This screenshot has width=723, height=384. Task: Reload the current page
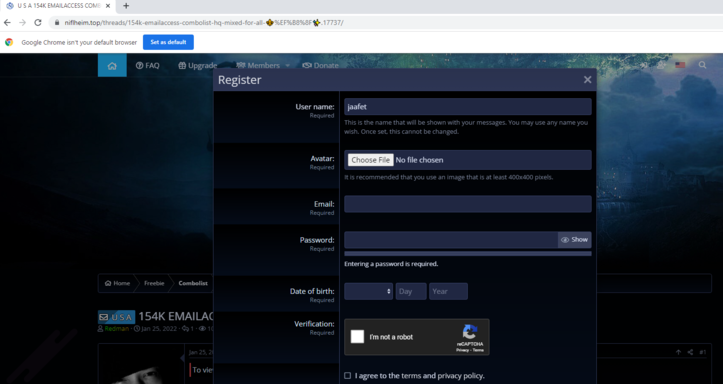pos(38,22)
